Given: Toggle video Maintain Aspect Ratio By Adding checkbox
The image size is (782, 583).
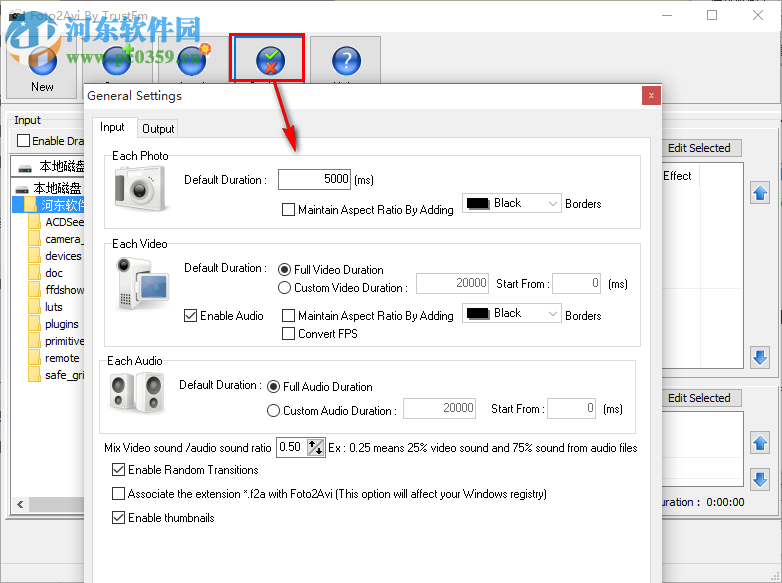Looking at the screenshot, I should (x=288, y=316).
